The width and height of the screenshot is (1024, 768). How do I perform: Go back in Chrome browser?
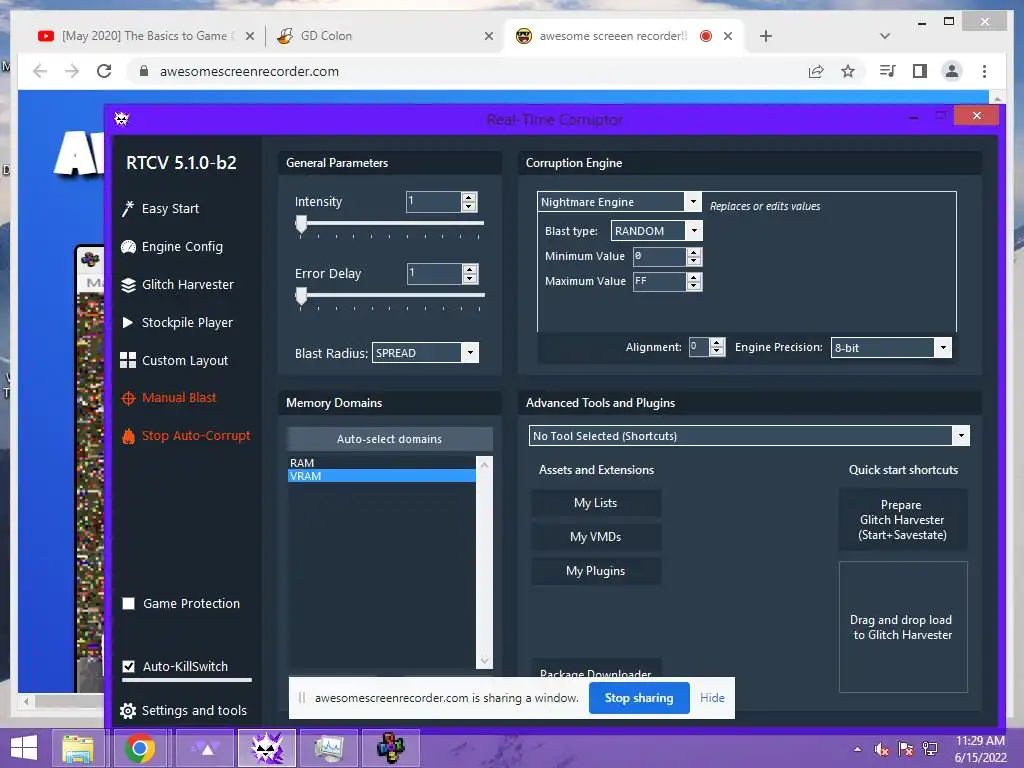40,71
